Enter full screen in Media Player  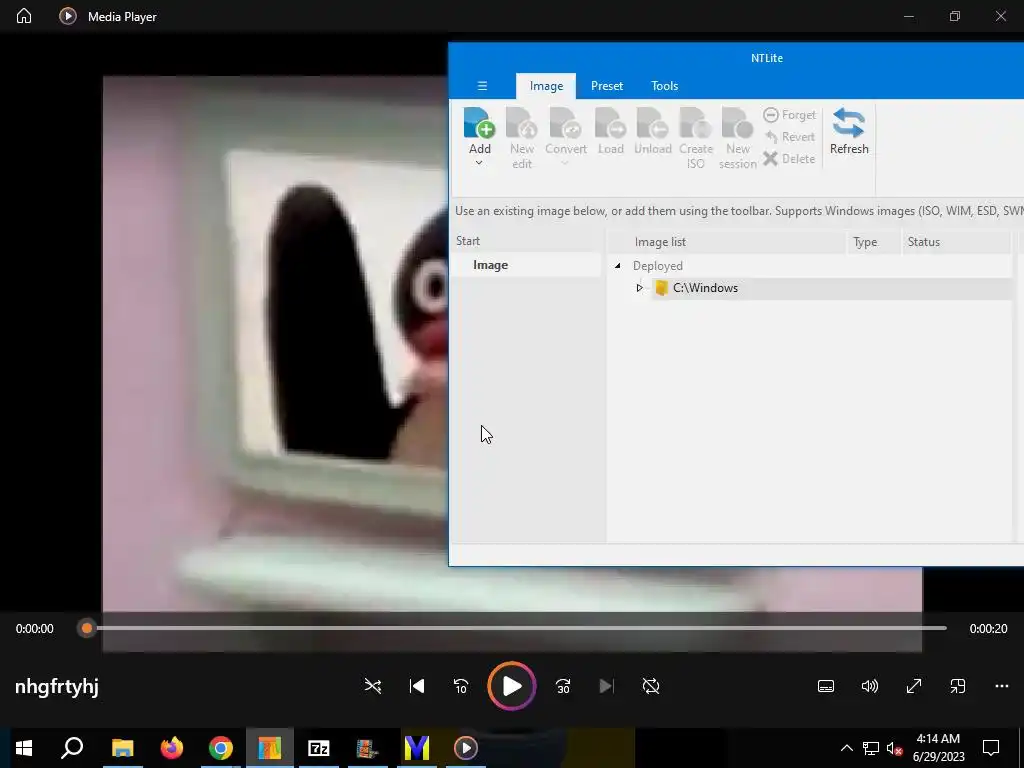tap(914, 686)
